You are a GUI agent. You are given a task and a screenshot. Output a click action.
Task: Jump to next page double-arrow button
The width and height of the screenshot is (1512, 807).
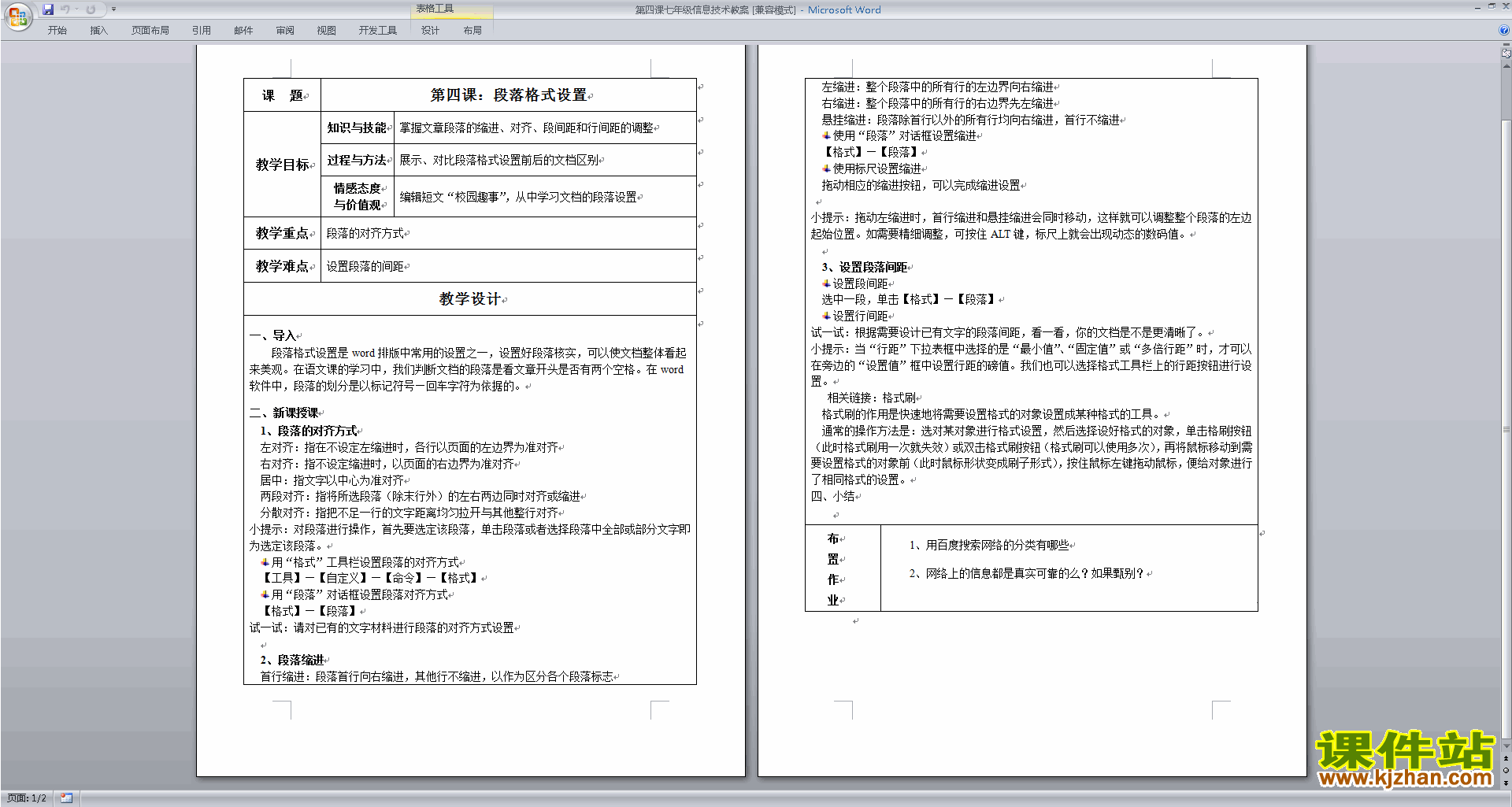pyautogui.click(x=1506, y=782)
